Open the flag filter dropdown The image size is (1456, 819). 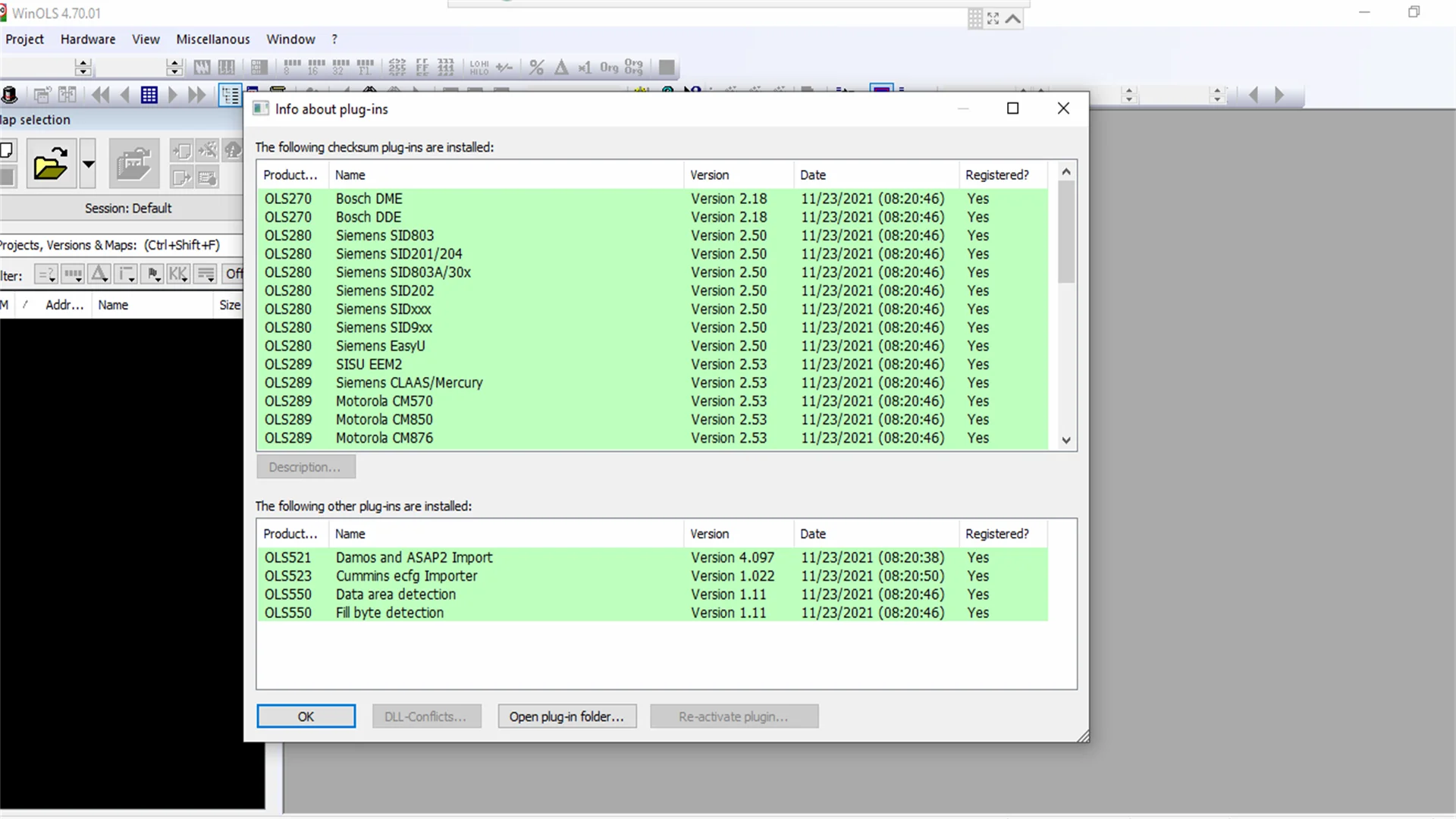[152, 274]
